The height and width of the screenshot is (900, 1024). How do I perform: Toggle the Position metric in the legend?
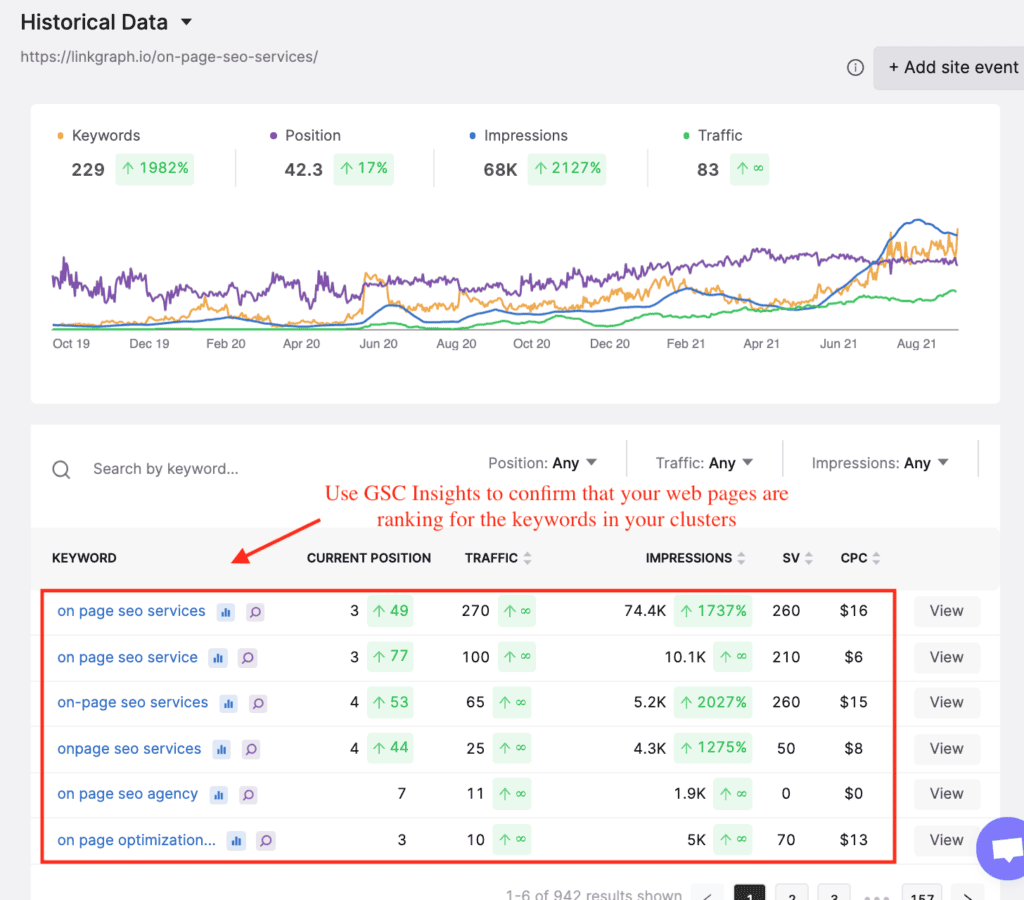point(310,135)
